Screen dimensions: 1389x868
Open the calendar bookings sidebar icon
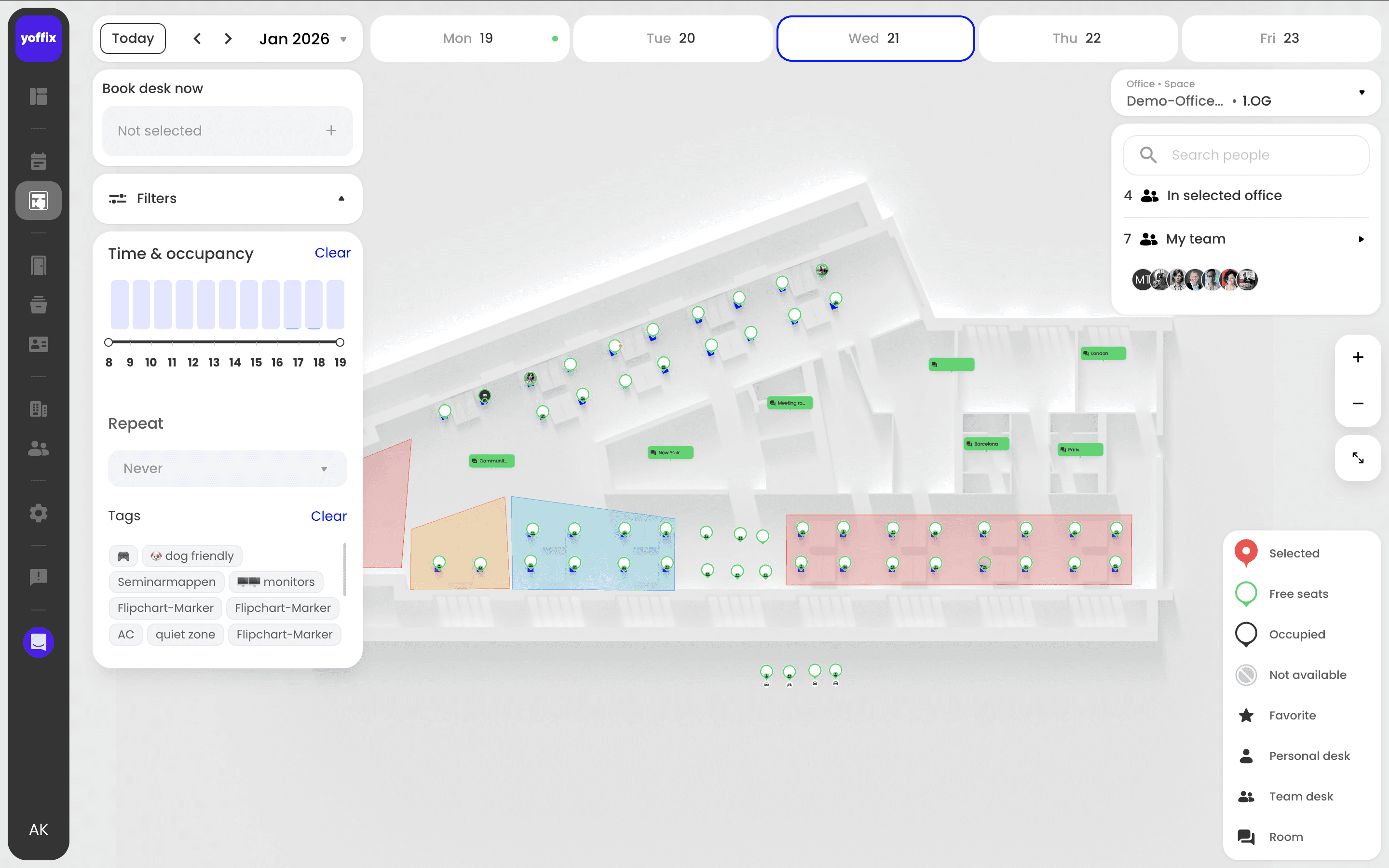pos(39,162)
